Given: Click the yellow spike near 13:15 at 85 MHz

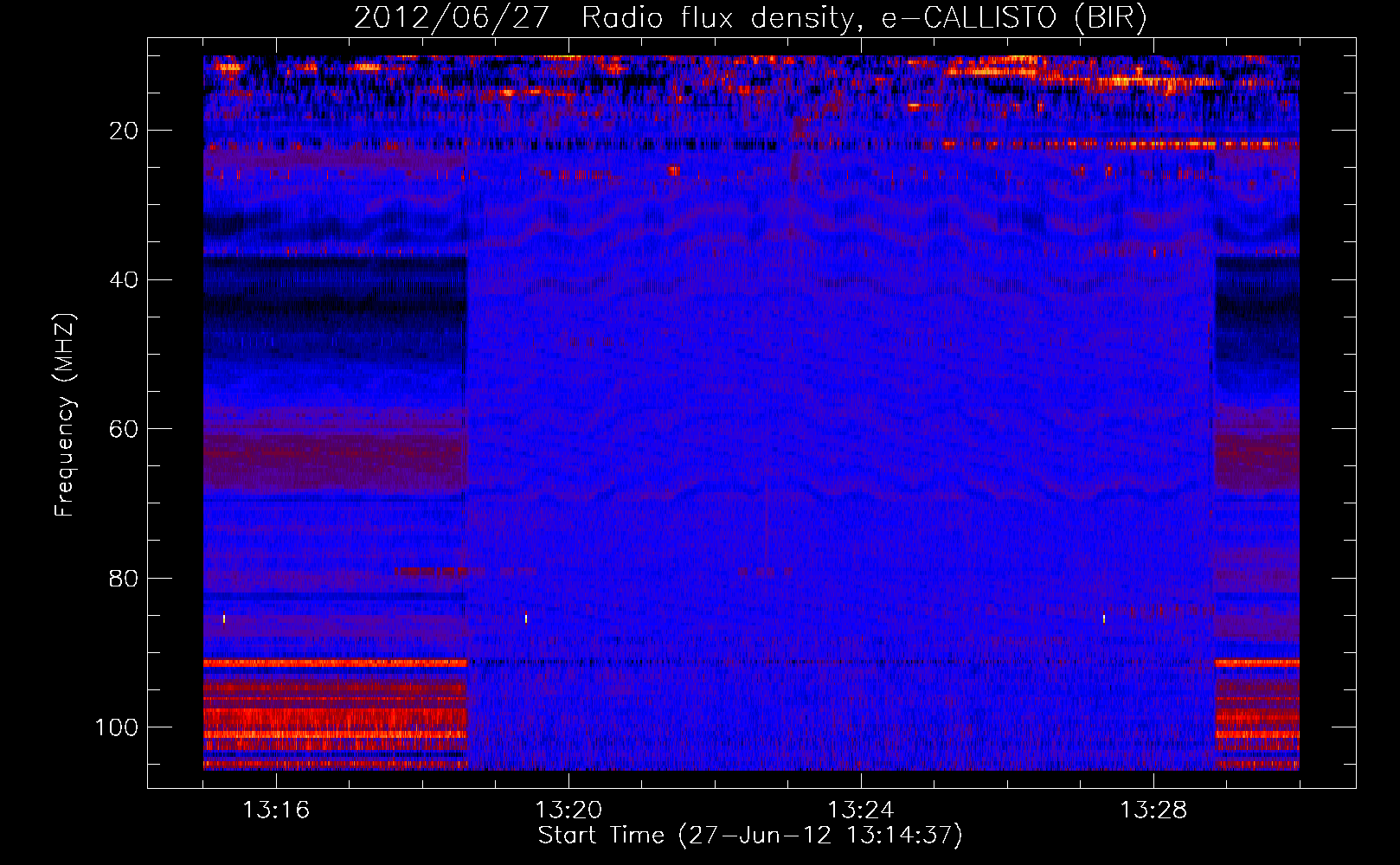Looking at the screenshot, I should 224,618.
